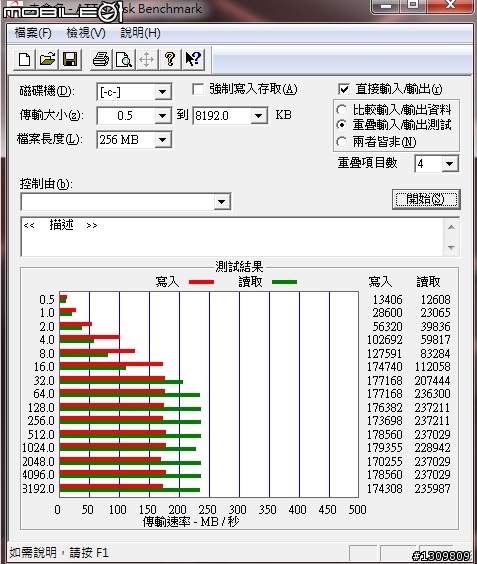Click the red 寫入 legend swatch
The height and width of the screenshot is (564, 477).
click(x=201, y=282)
